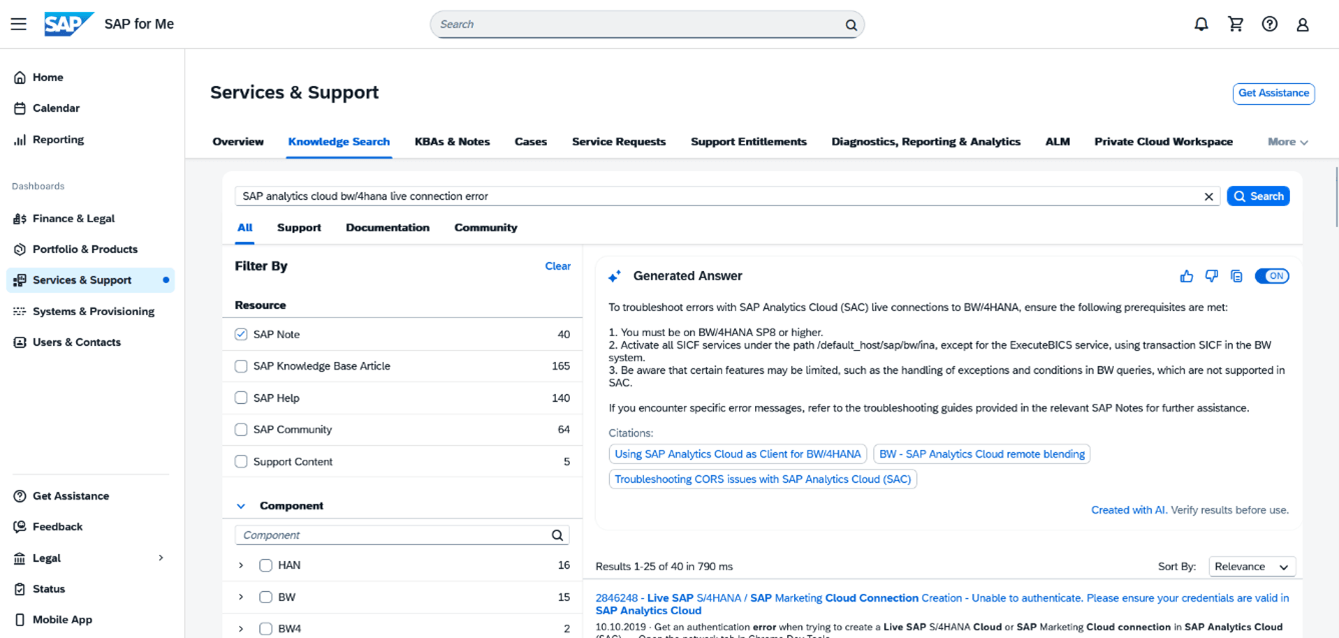1339x638 pixels.
Task: Open the help question mark icon
Action: coord(1270,24)
